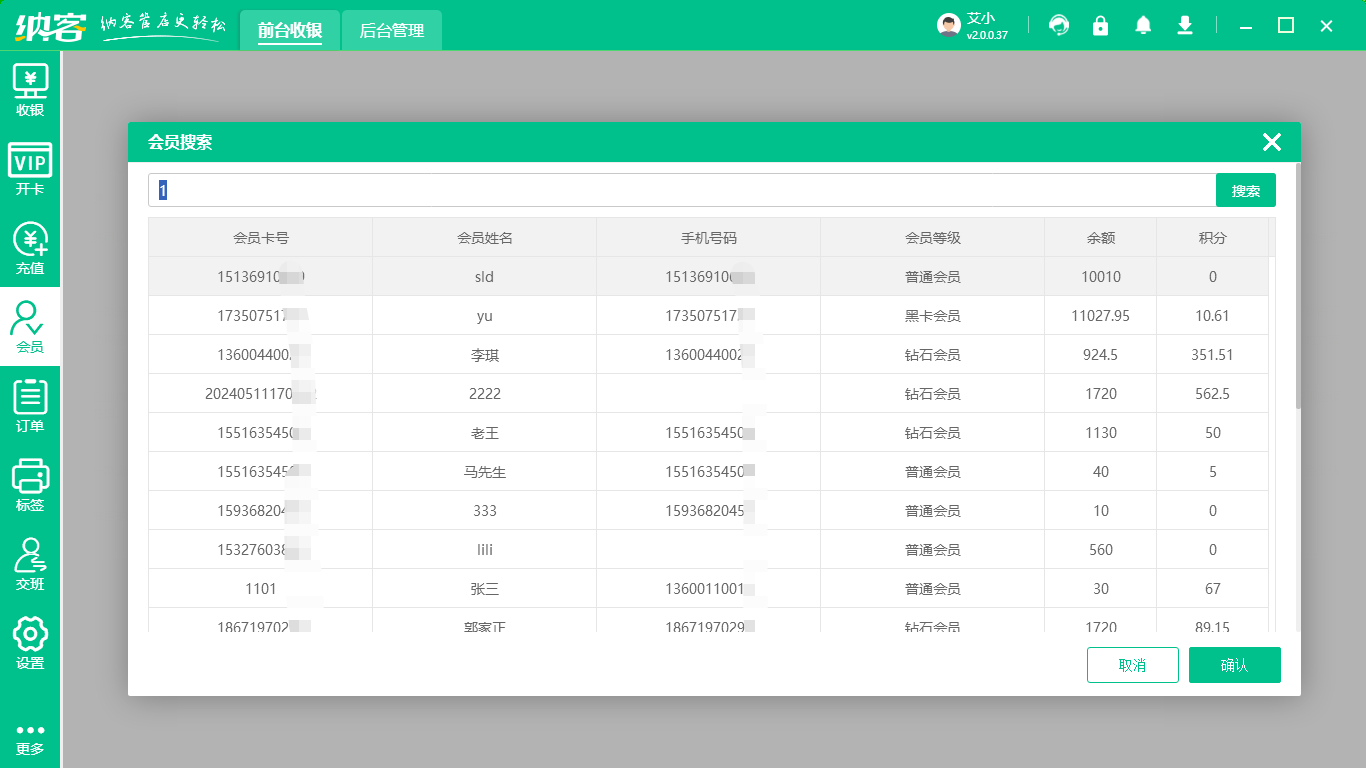This screenshot has width=1366, height=768.
Task: Click the 取消 cancel button
Action: click(x=1132, y=665)
